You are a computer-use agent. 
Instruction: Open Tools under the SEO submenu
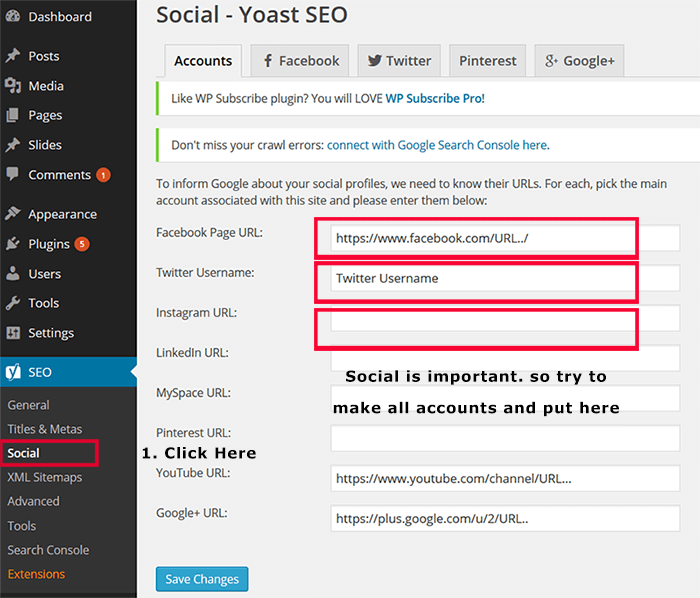point(21,526)
